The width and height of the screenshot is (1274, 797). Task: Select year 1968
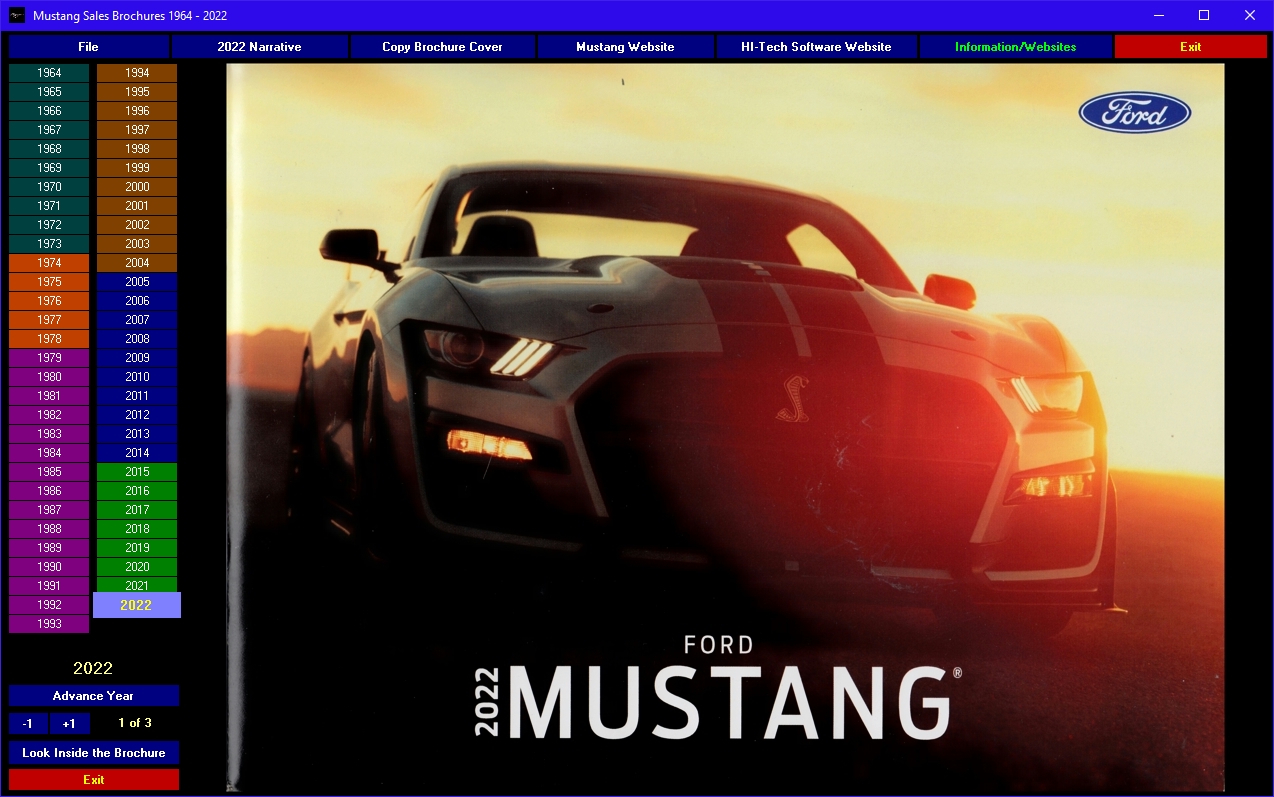tap(49, 149)
